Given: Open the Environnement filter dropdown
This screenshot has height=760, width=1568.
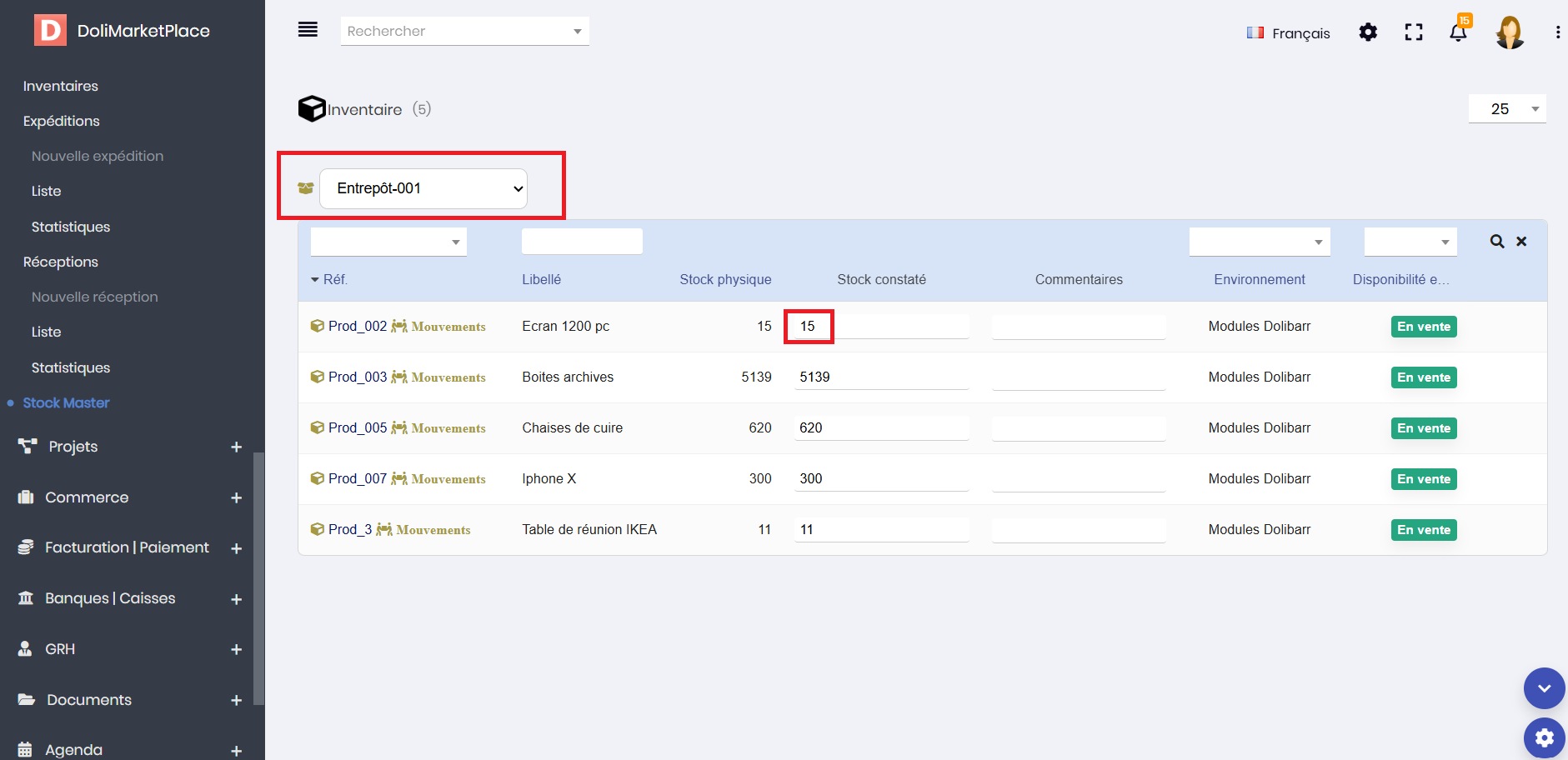Looking at the screenshot, I should (x=1259, y=242).
